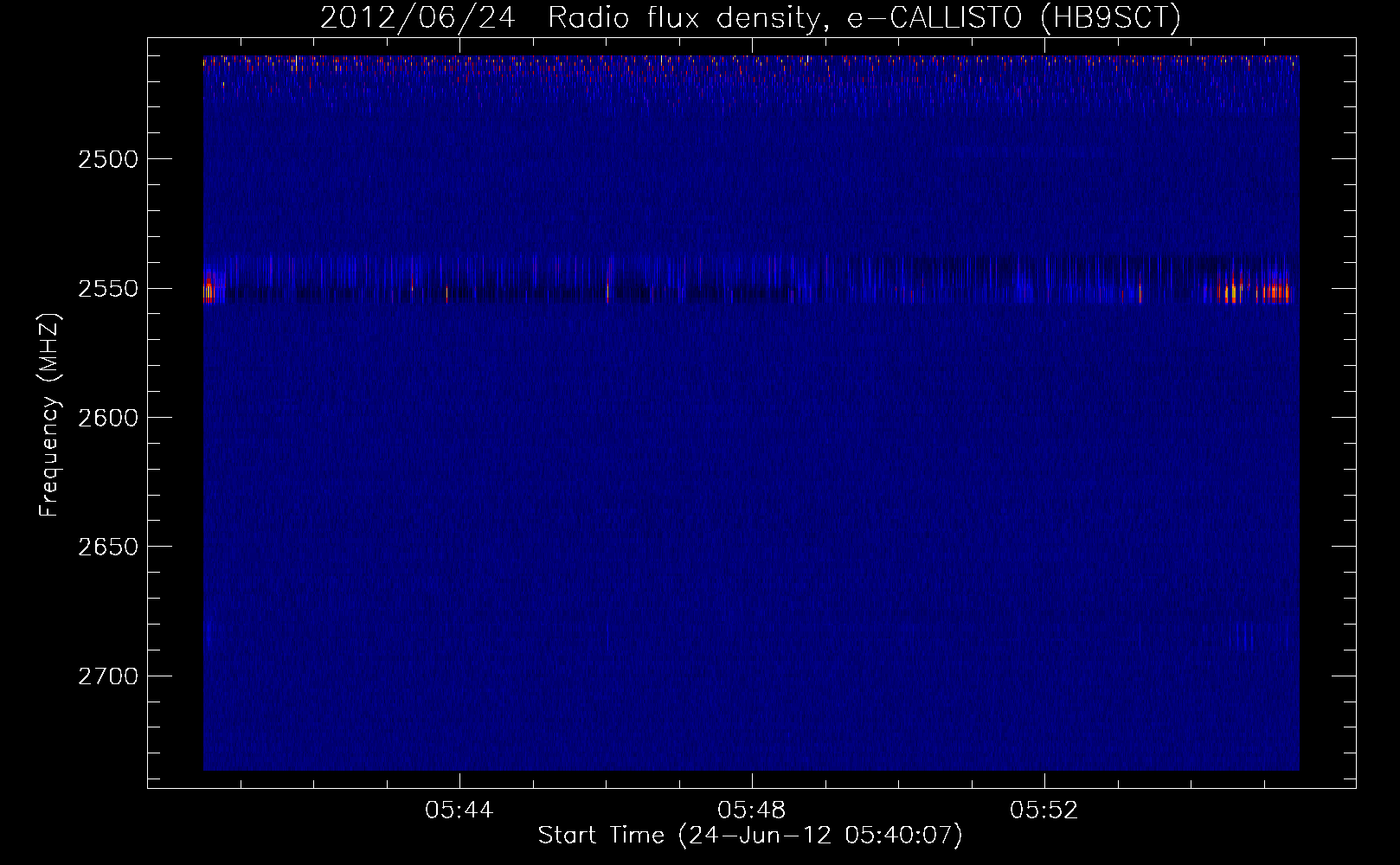Click the "2650" frequency tick label
The height and width of the screenshot is (865, 1400).
107,547
